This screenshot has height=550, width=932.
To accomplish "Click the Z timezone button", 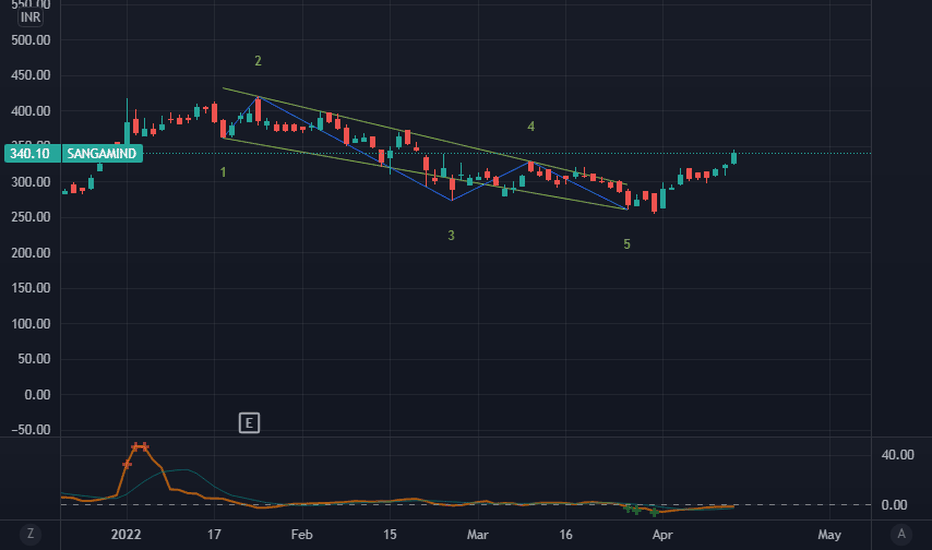I will click(x=30, y=534).
